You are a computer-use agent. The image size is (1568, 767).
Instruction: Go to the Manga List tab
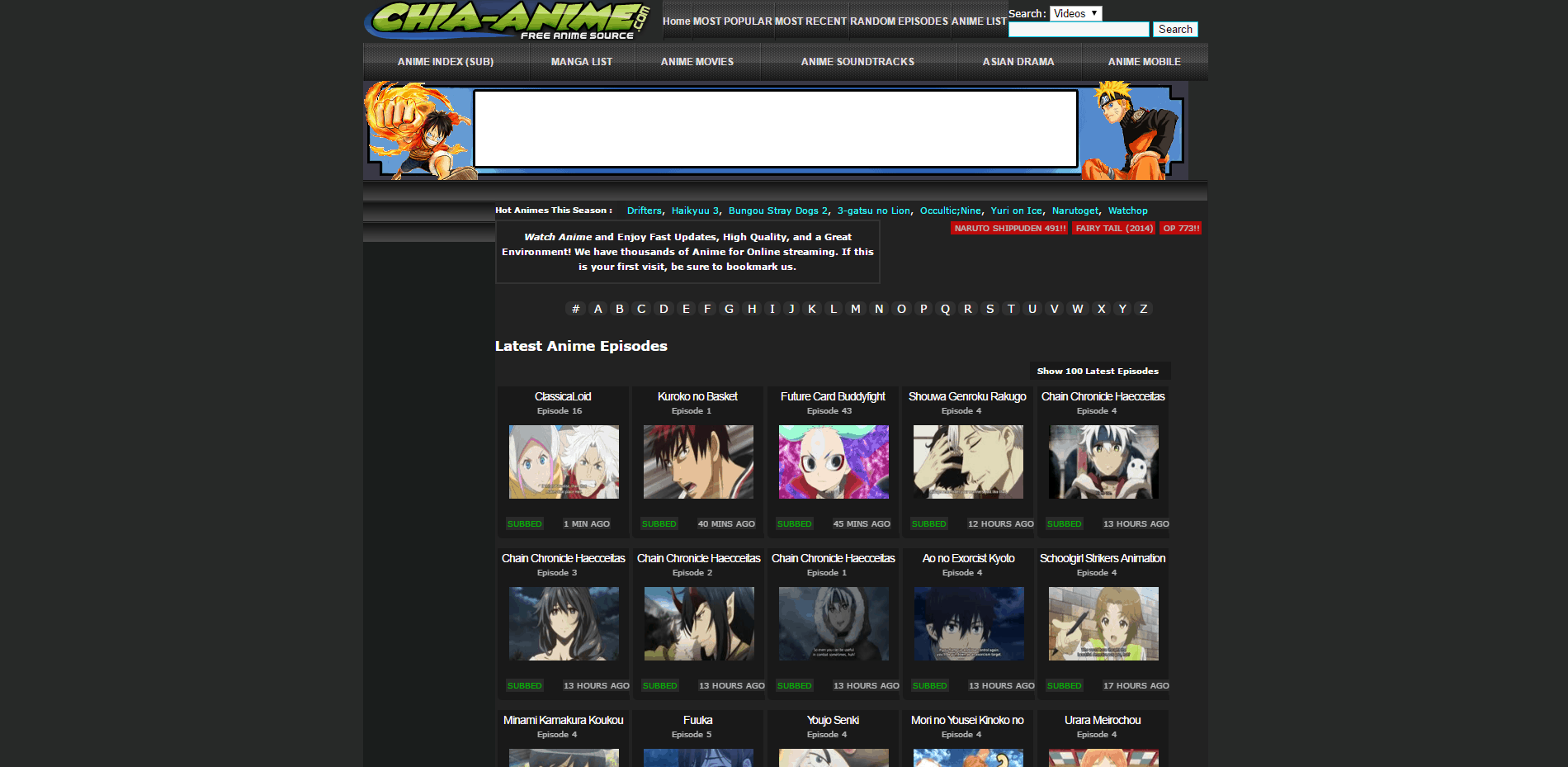point(582,62)
